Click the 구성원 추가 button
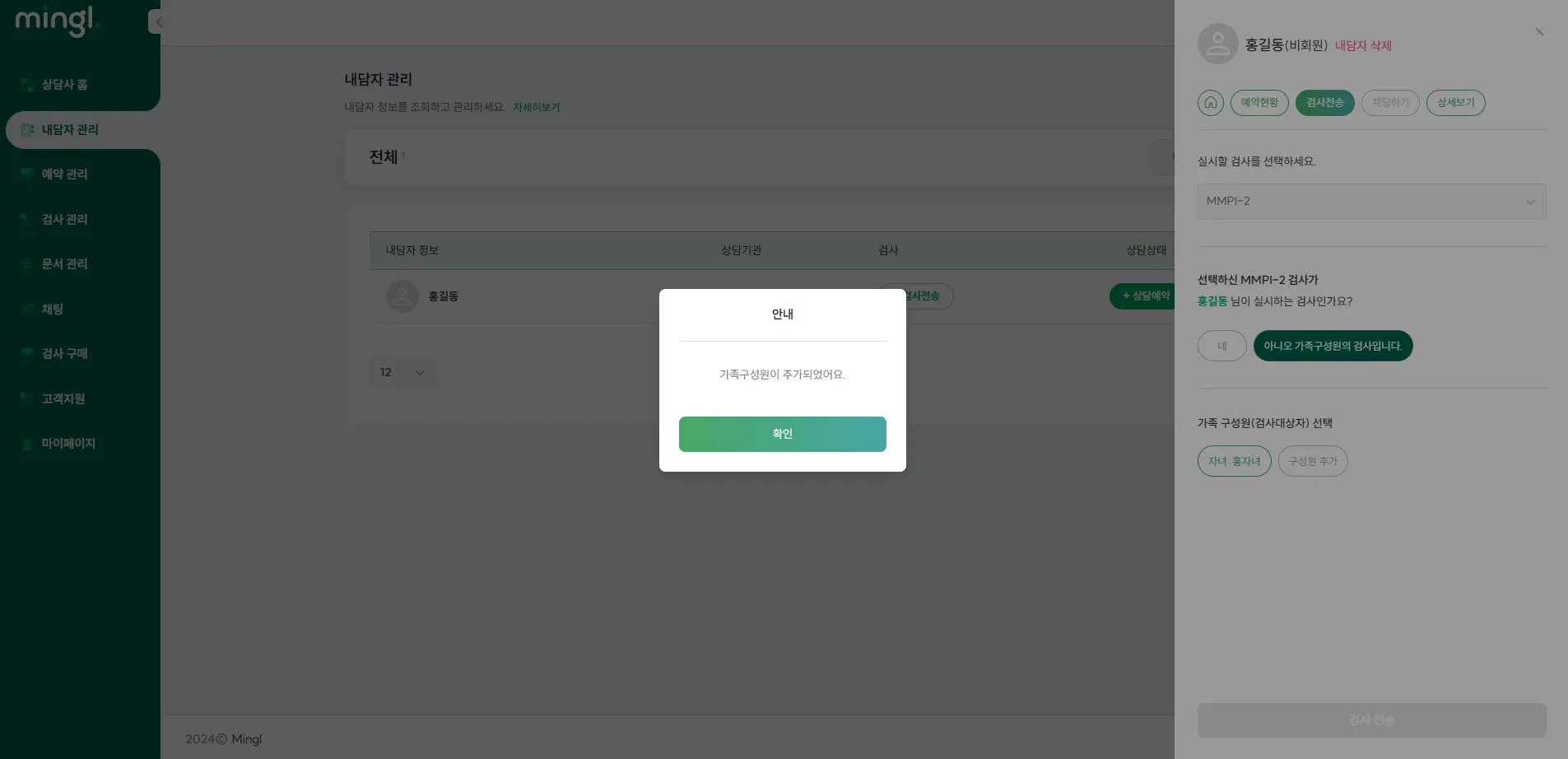 (x=1313, y=461)
